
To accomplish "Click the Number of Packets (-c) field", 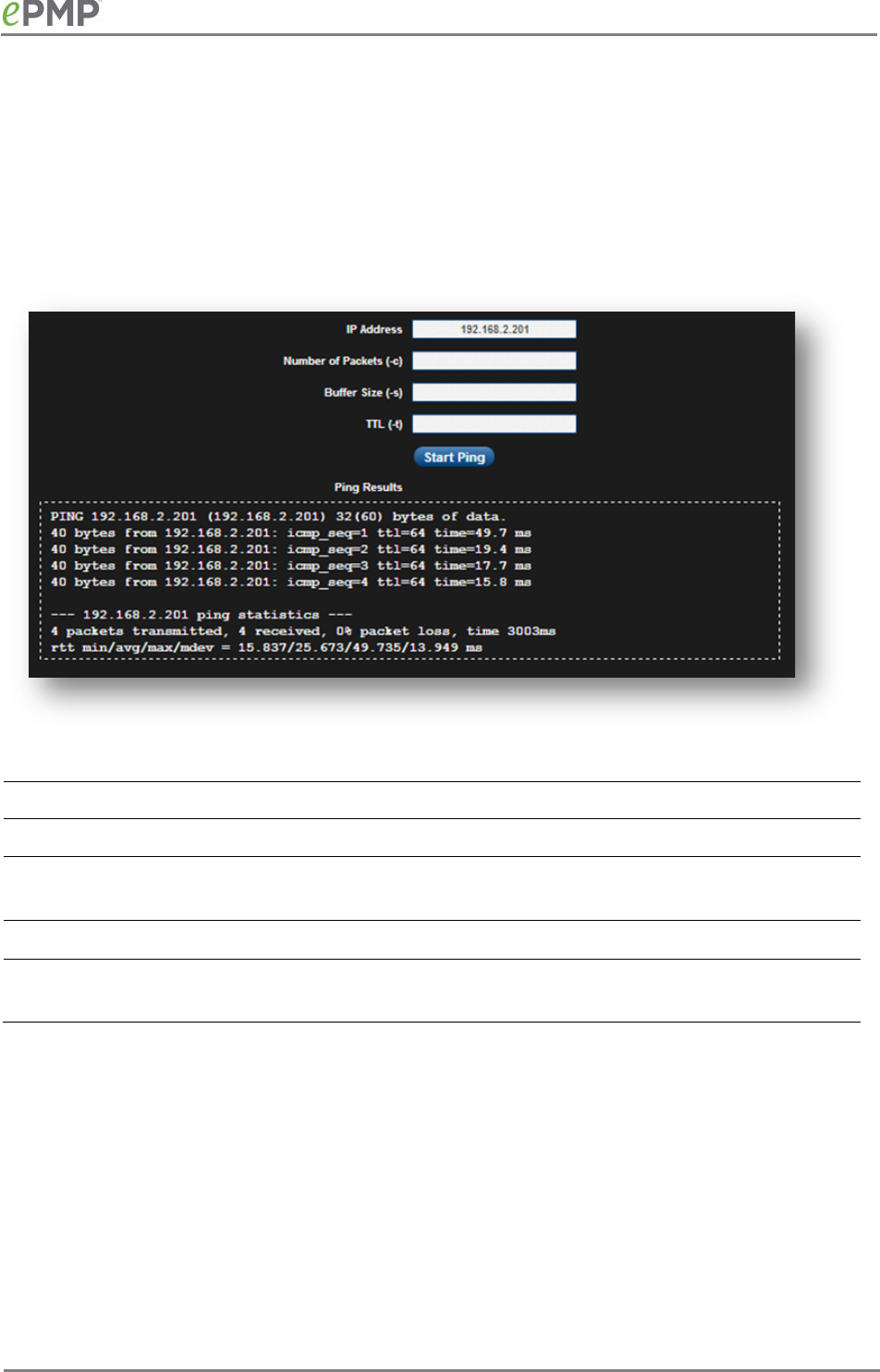I will pos(494,361).
